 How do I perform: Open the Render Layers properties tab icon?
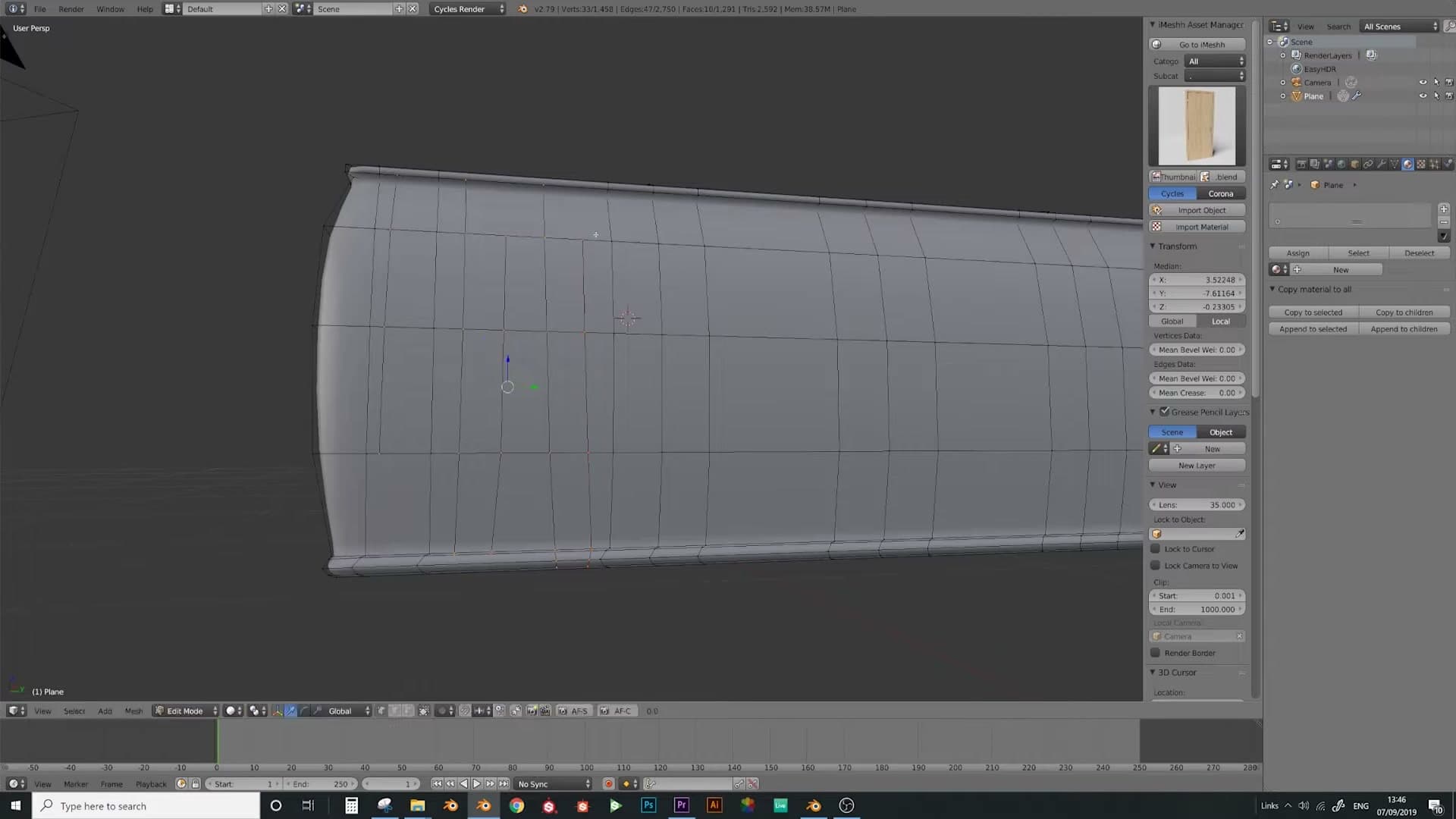[x=1315, y=164]
